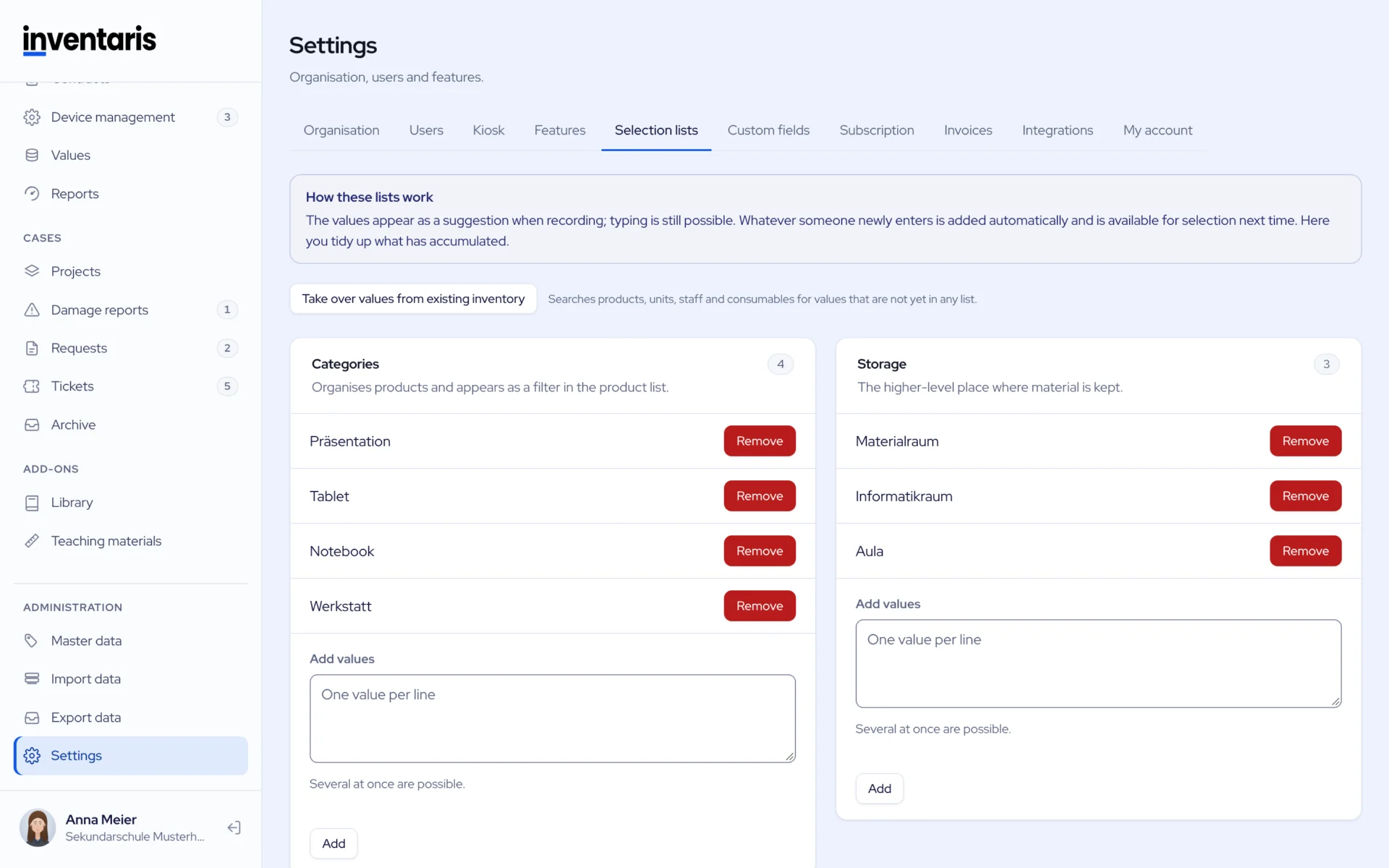Go to Tickets in the sidebar
Image resolution: width=1389 pixels, height=868 pixels.
click(131, 386)
